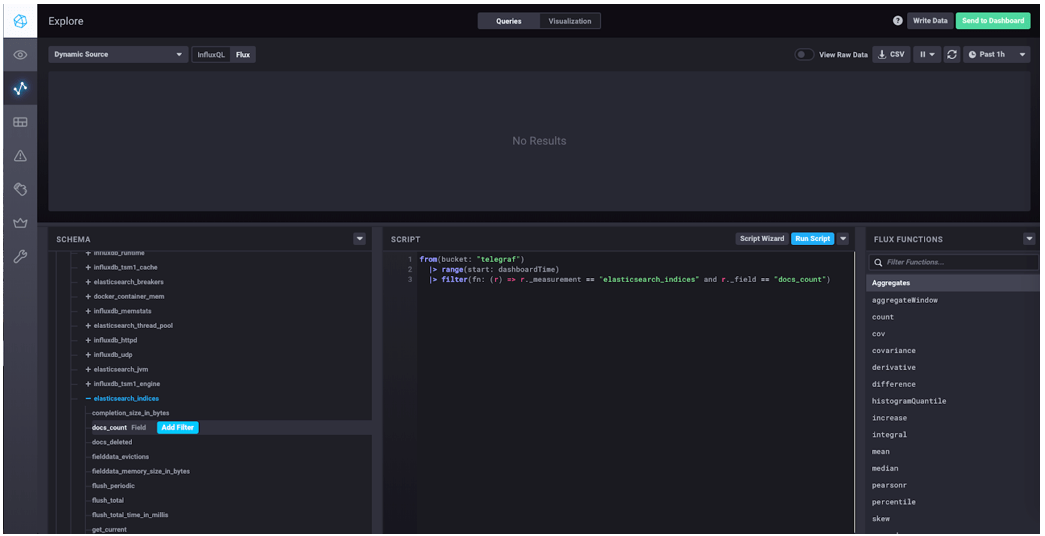Viewport: 1045px width, 536px height.
Task: Switch to the Visualization tab
Action: click(570, 21)
